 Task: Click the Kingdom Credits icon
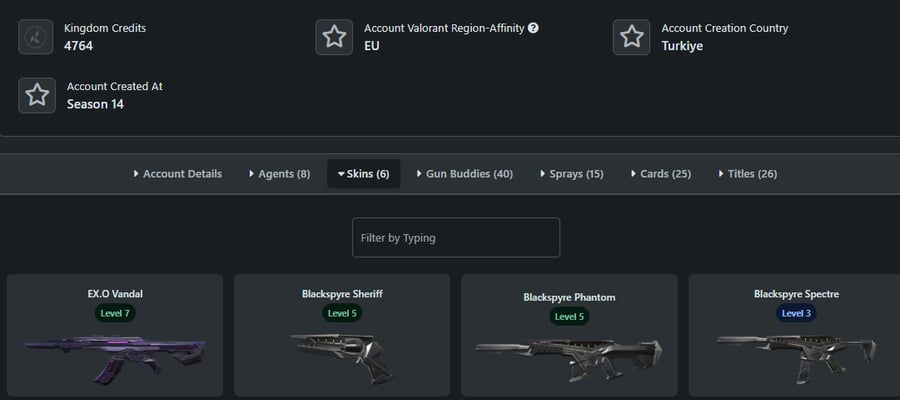(x=36, y=37)
